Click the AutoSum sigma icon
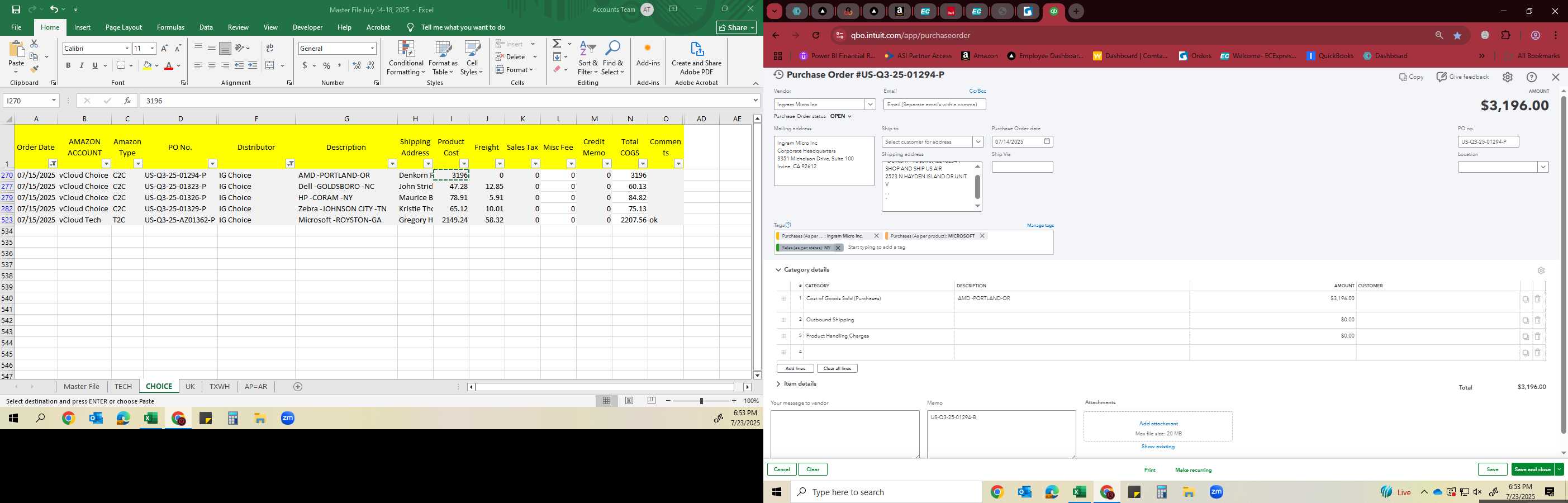1568x503 pixels. (x=557, y=44)
